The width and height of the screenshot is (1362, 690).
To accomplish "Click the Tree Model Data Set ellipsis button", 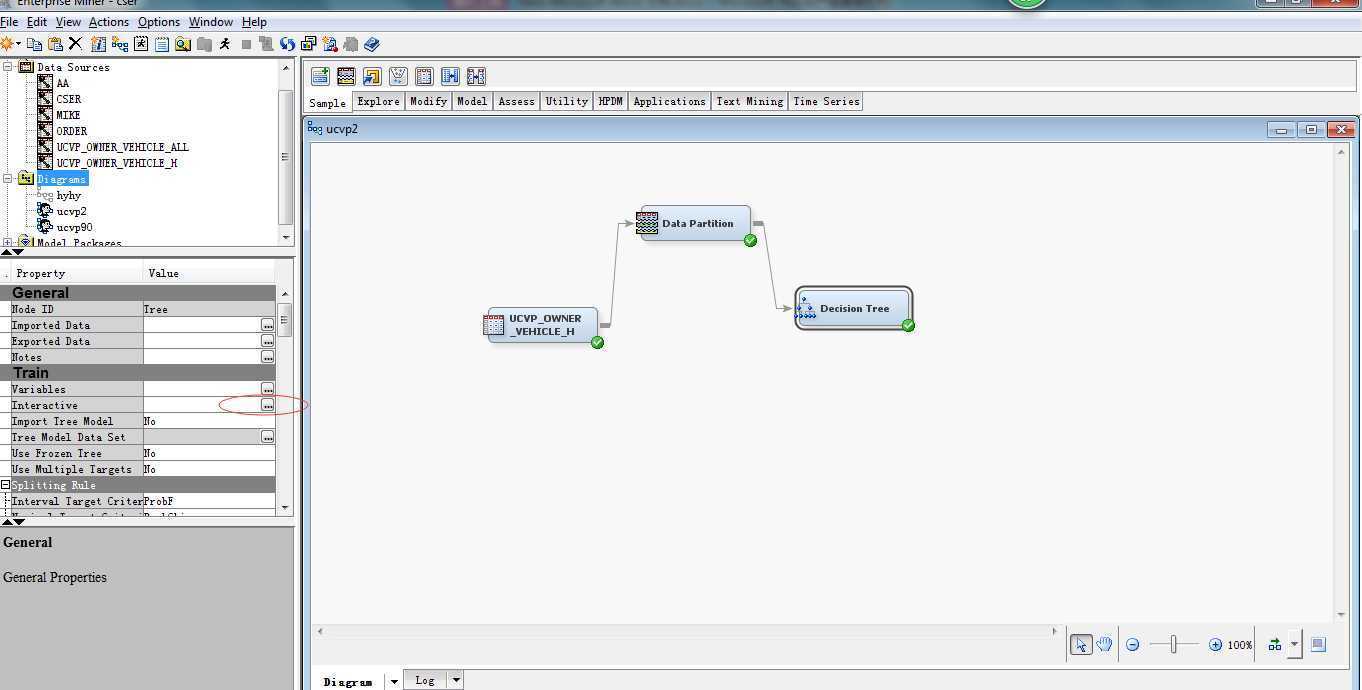I will click(x=268, y=437).
